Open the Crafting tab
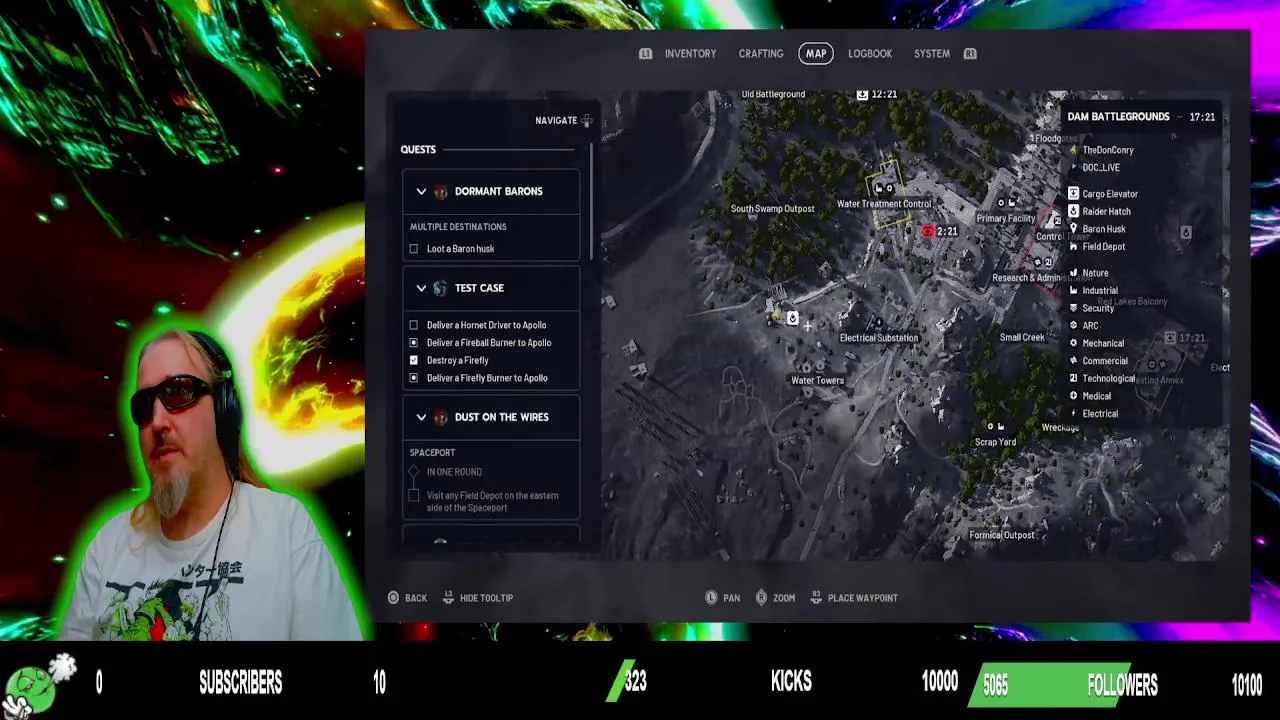The height and width of the screenshot is (720, 1280). (761, 54)
